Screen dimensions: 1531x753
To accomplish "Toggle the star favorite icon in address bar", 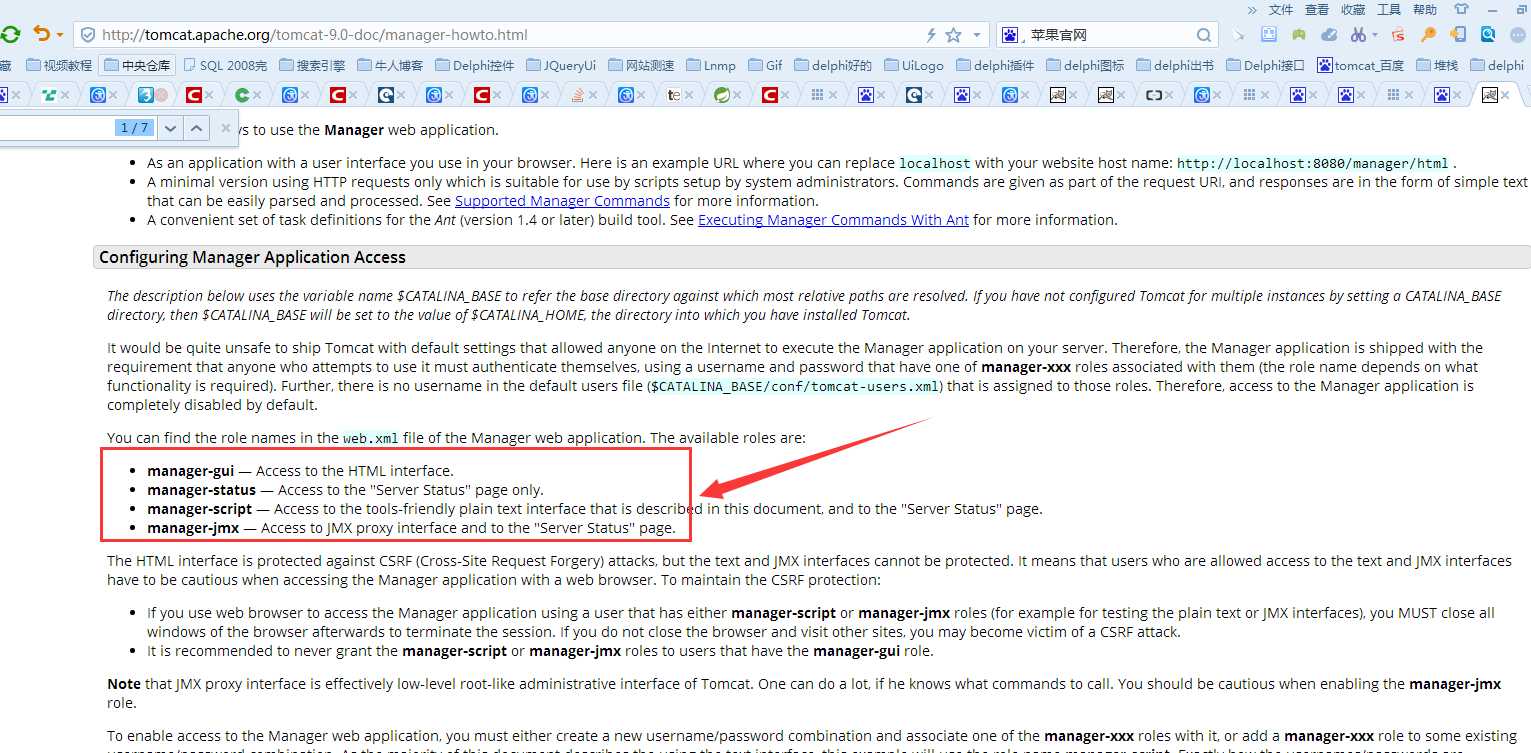I will (953, 35).
